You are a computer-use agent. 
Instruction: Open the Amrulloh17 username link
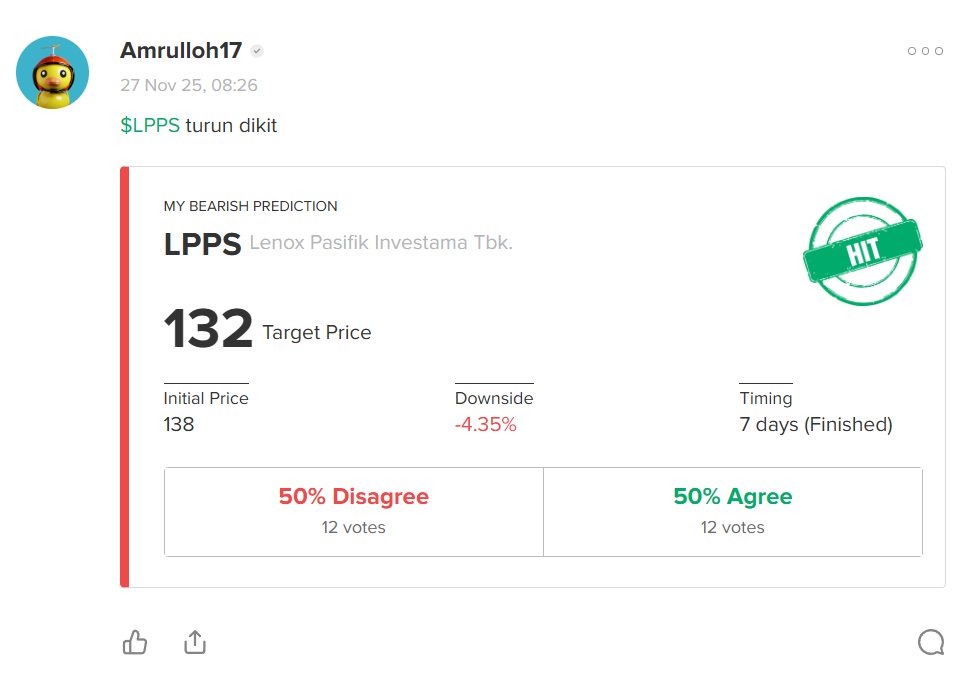click(x=181, y=51)
